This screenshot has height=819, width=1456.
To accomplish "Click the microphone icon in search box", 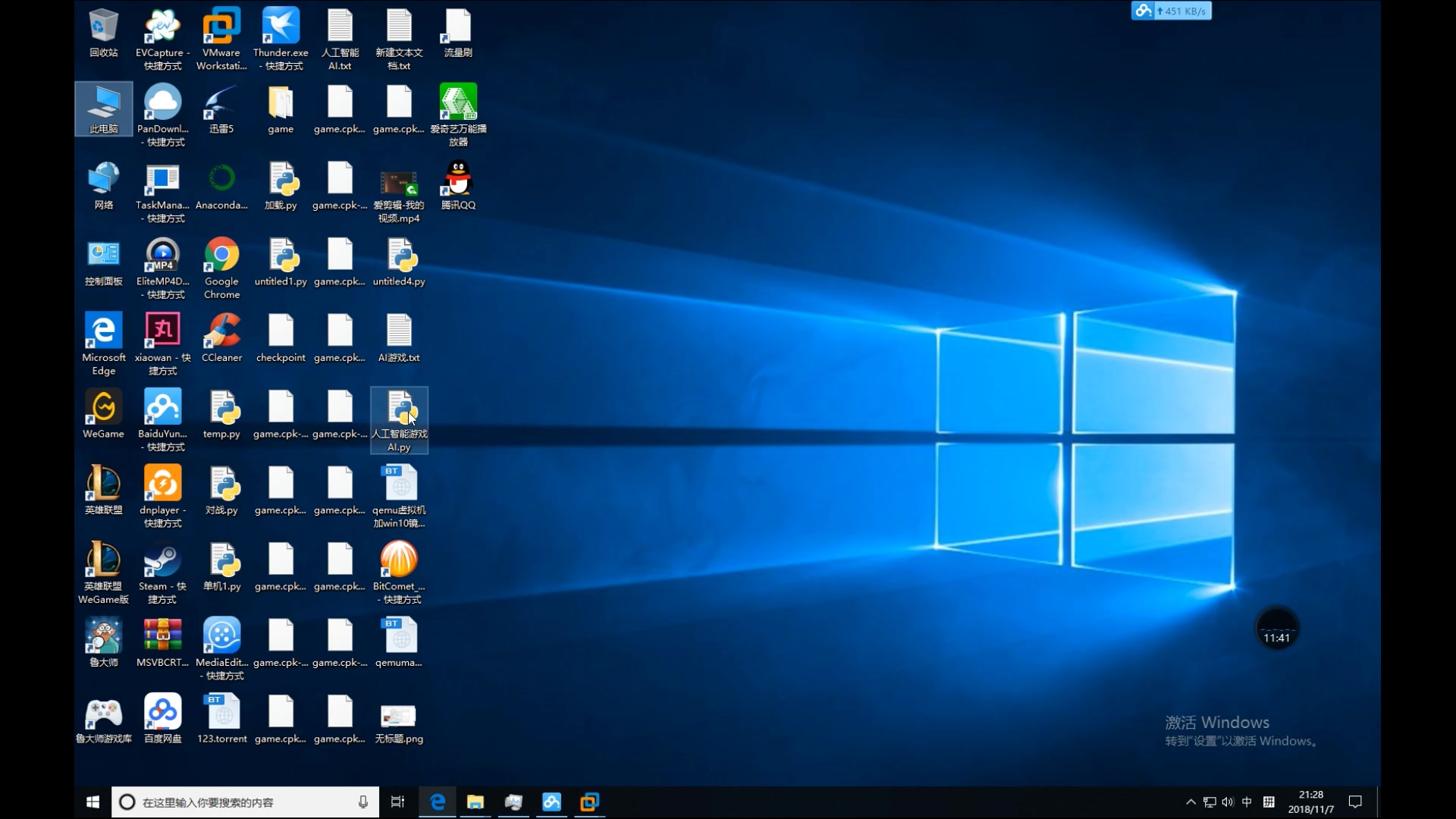I will (x=363, y=802).
